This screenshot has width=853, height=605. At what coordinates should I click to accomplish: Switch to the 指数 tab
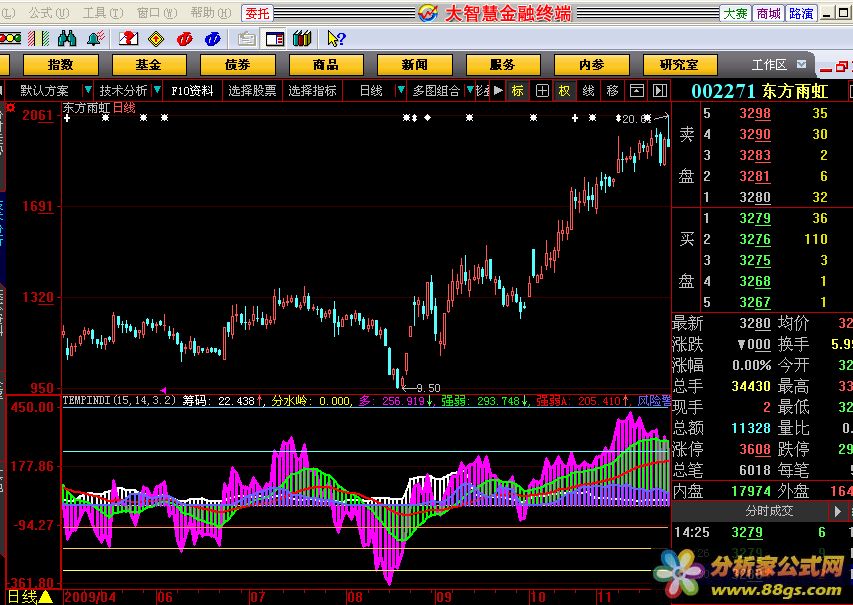click(x=60, y=65)
